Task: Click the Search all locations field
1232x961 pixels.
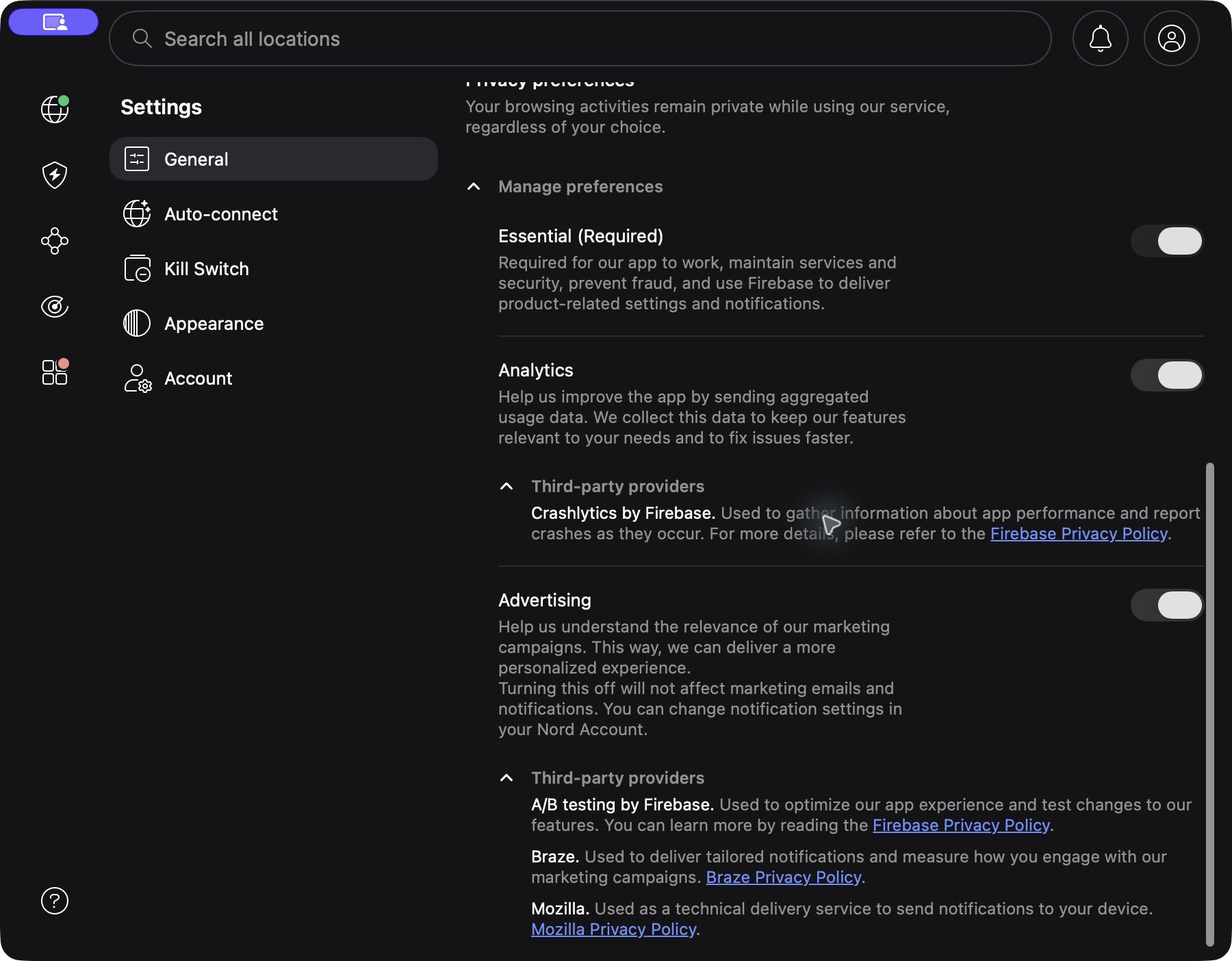Action: (580, 38)
